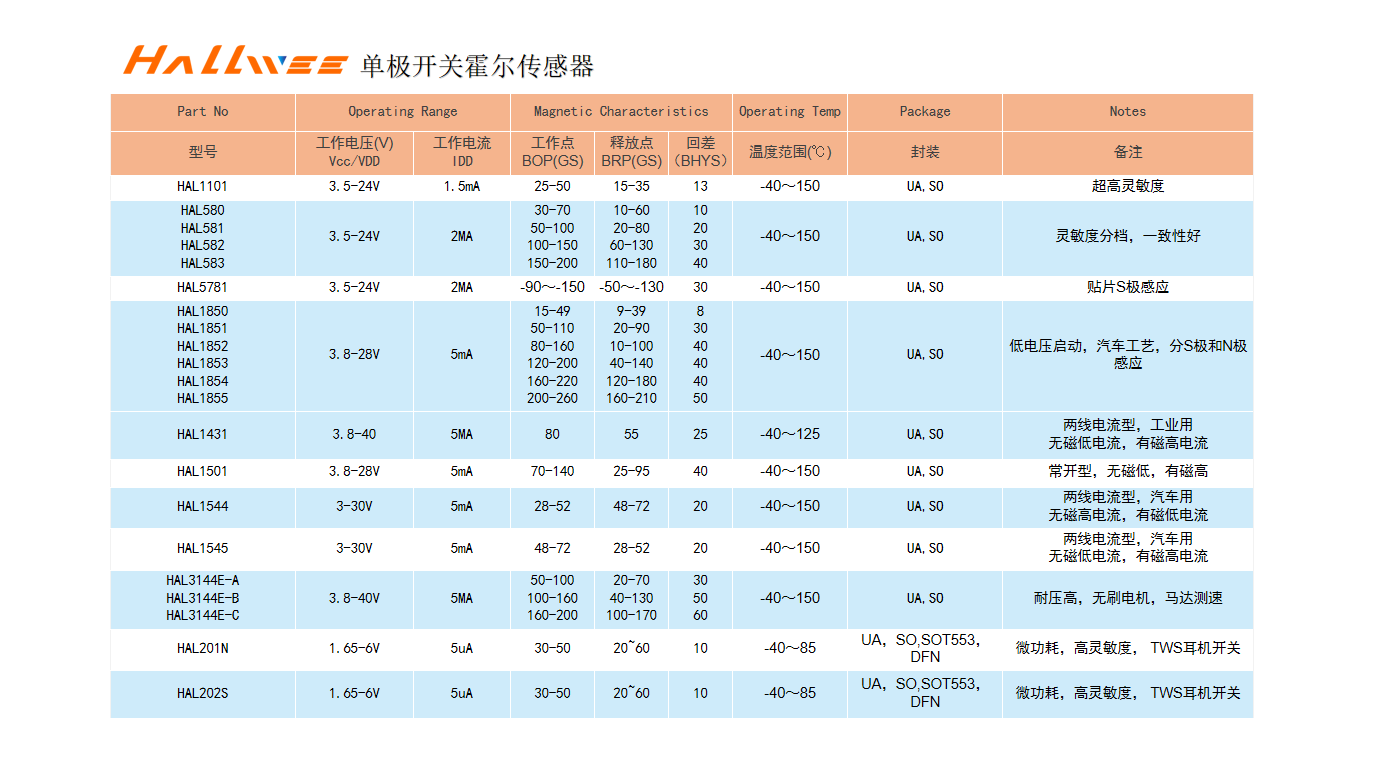
Task: Select part number HAL580
Action: 203,211
